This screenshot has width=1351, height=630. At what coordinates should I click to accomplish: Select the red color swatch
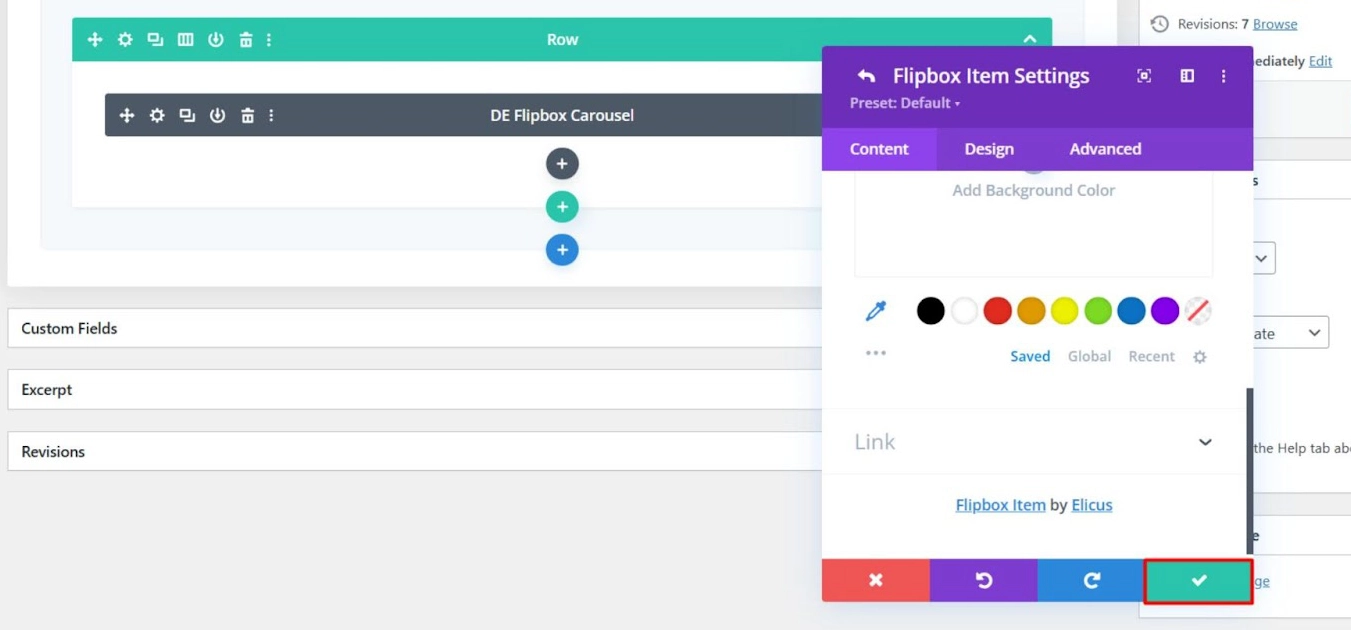click(997, 311)
